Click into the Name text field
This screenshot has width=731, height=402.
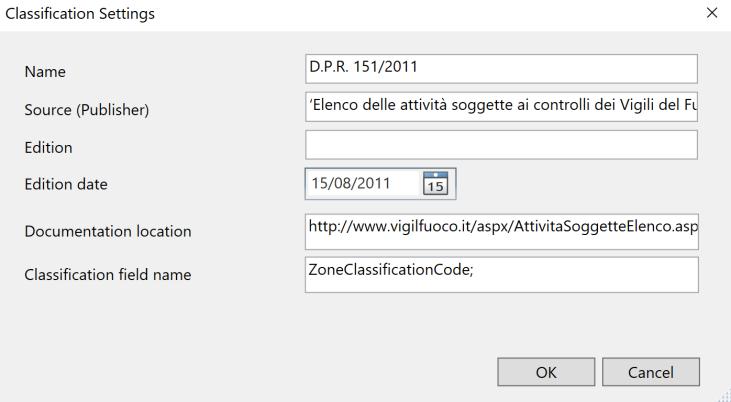[500, 69]
